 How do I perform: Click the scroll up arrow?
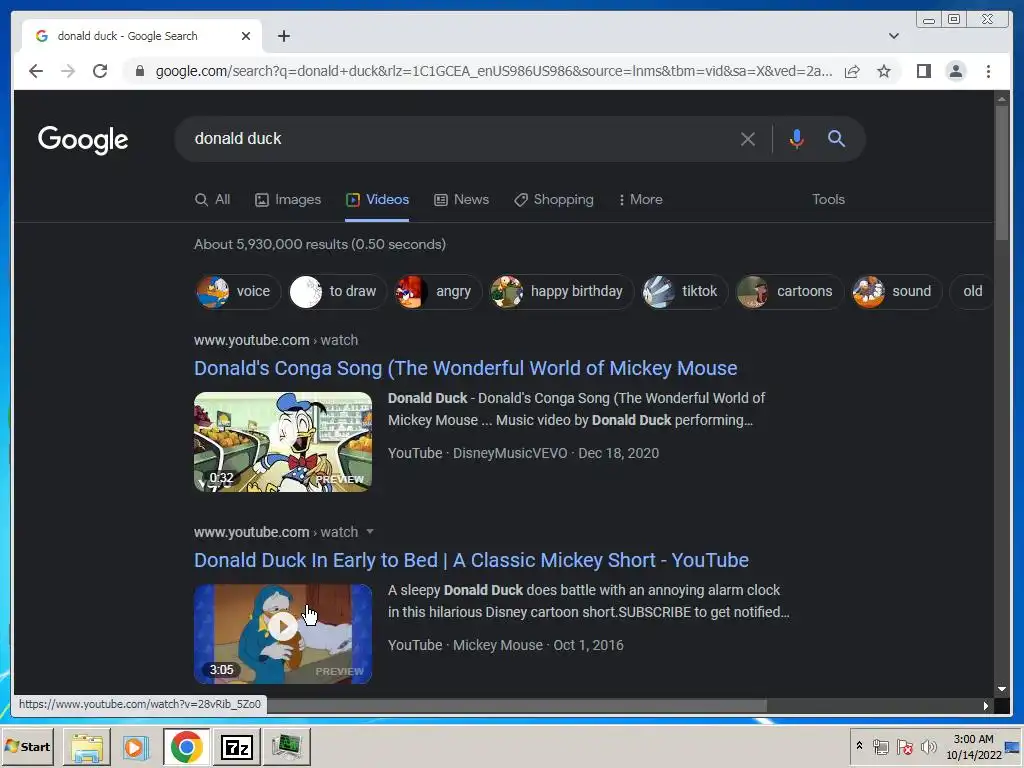pos(1001,99)
